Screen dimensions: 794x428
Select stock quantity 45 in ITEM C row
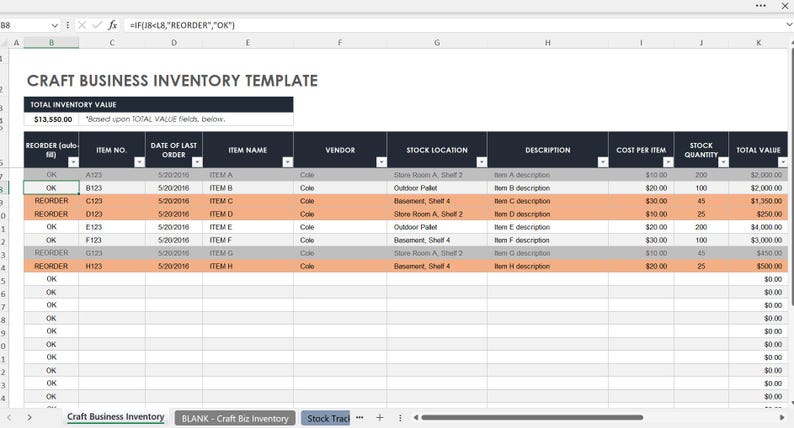[701, 201]
